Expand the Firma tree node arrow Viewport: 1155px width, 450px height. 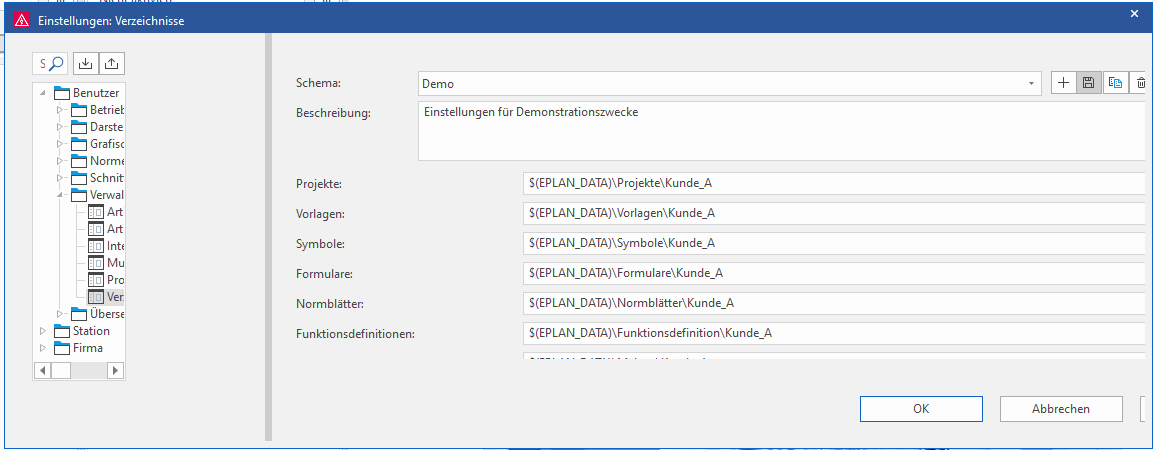[43, 348]
